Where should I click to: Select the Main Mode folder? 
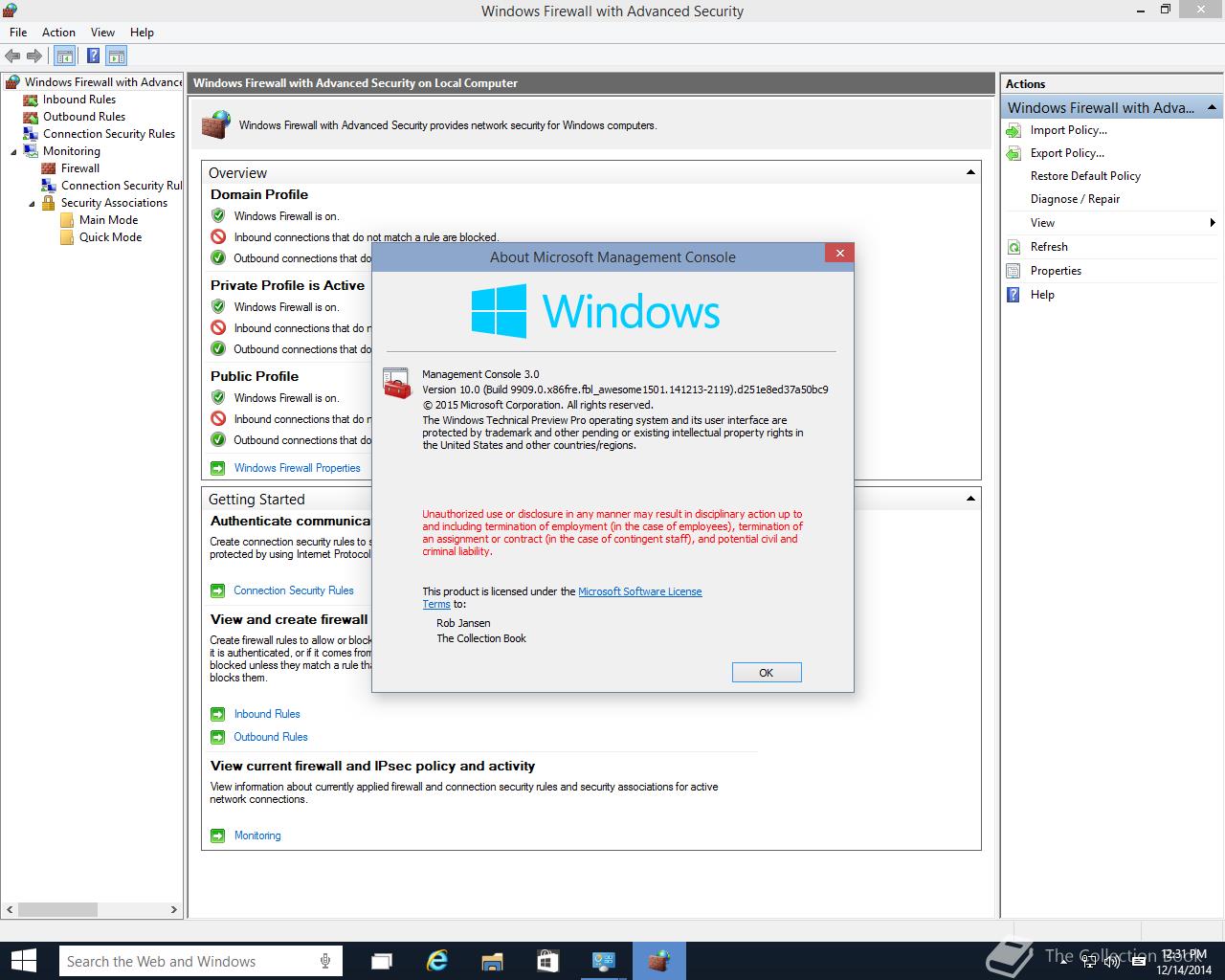[x=108, y=220]
